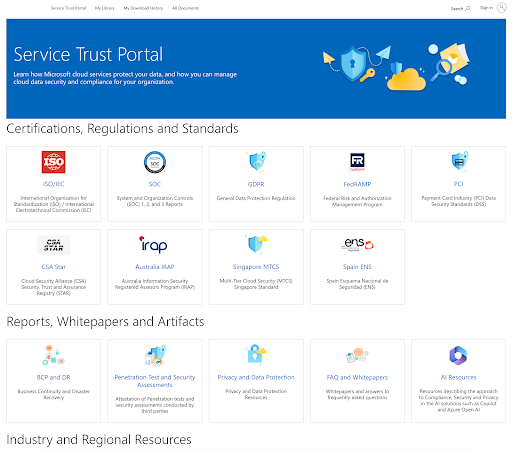512x451 pixels.
Task: Click the CSA STAR logo icon
Action: pos(53,245)
